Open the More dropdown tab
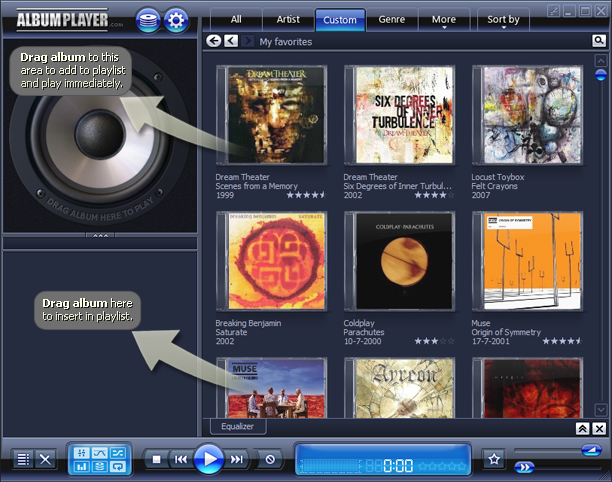612x482 pixels. pyautogui.click(x=444, y=20)
